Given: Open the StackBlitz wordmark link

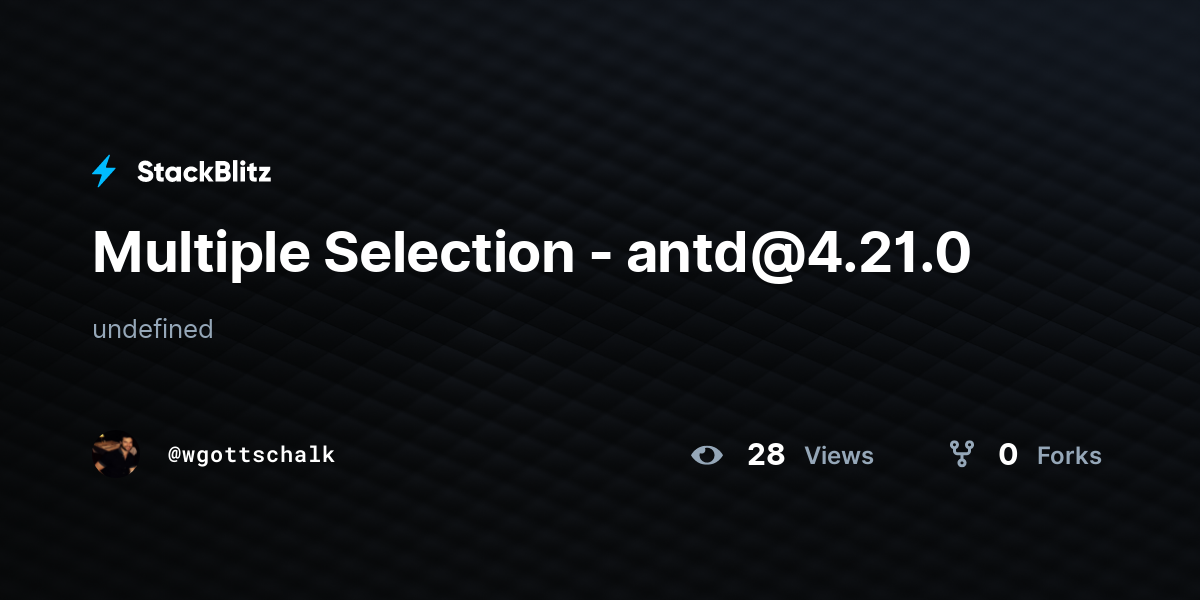Looking at the screenshot, I should tap(204, 172).
